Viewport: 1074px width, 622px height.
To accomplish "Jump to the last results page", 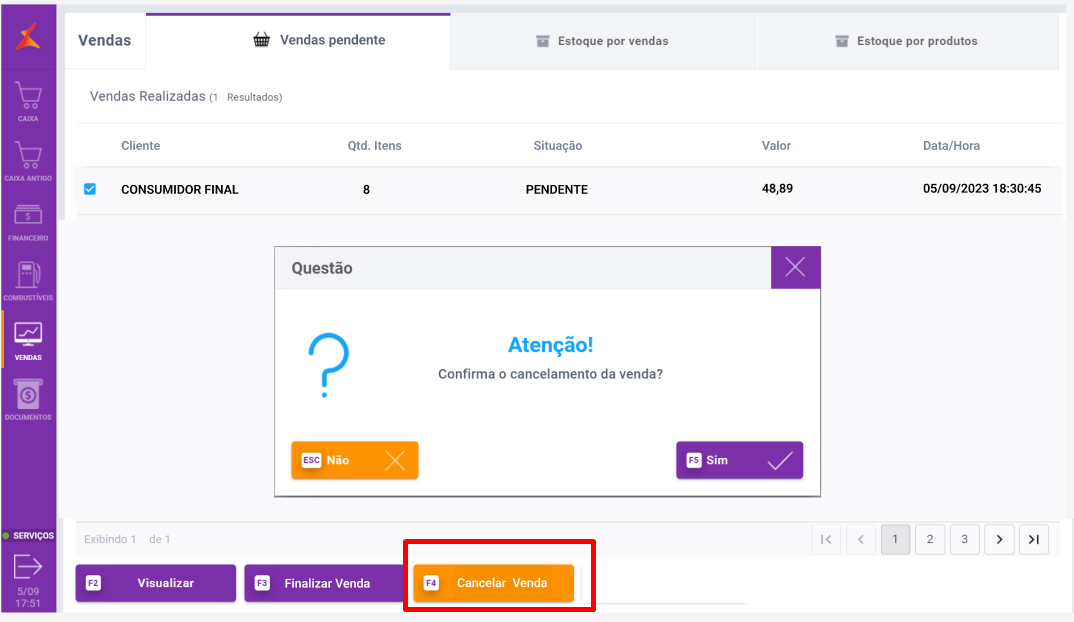I will (1034, 540).
